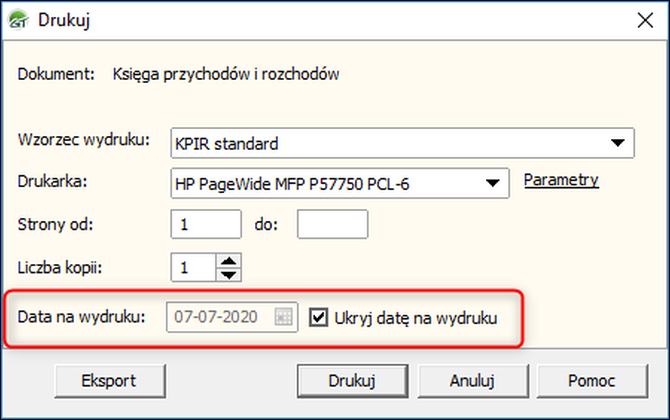The height and width of the screenshot is (420, 670).
Task: Uncheck 'Ukryj datę na wydruku' checkbox
Action: (318, 317)
